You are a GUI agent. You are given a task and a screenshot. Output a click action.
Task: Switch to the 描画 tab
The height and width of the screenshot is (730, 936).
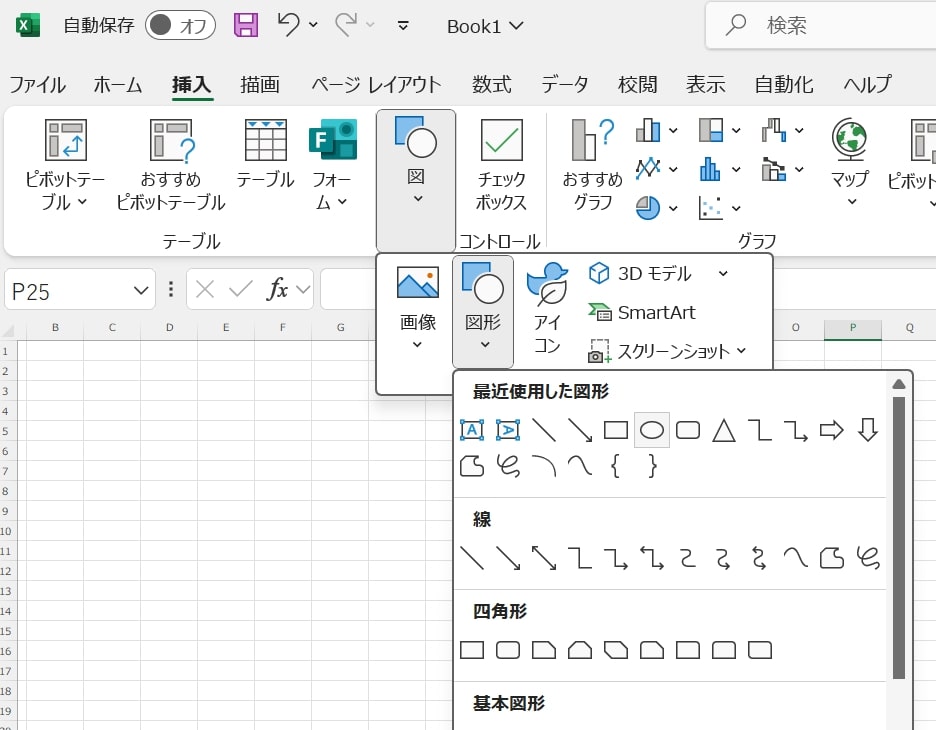tap(260, 85)
